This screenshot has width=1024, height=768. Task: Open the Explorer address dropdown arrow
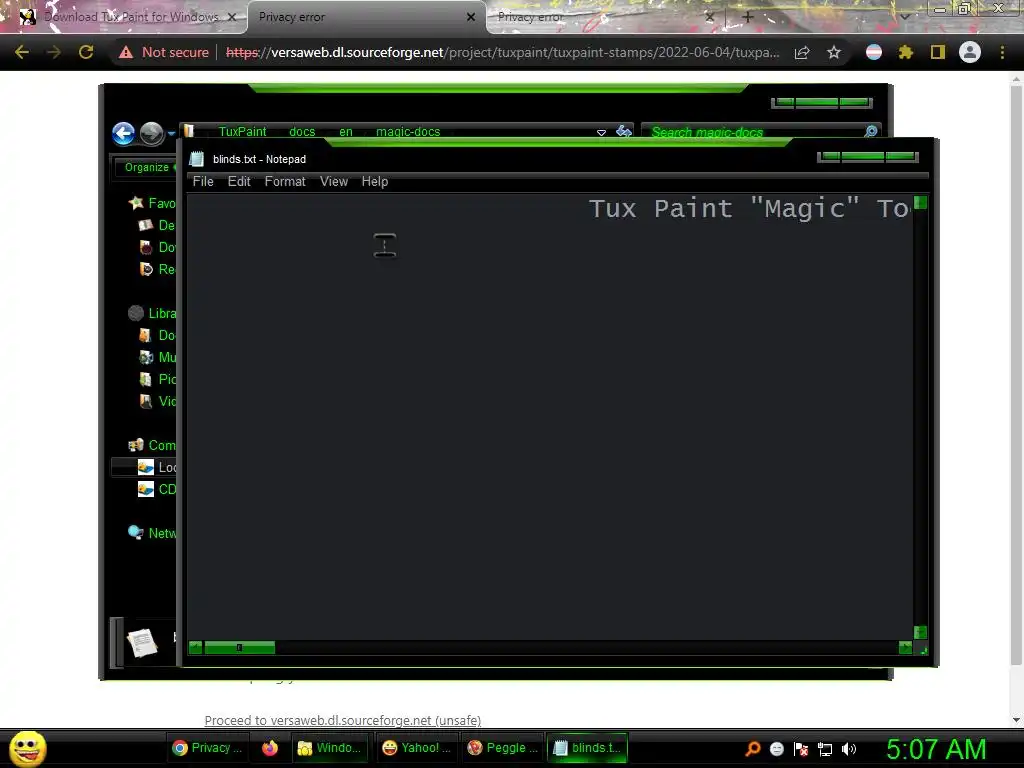coord(601,132)
